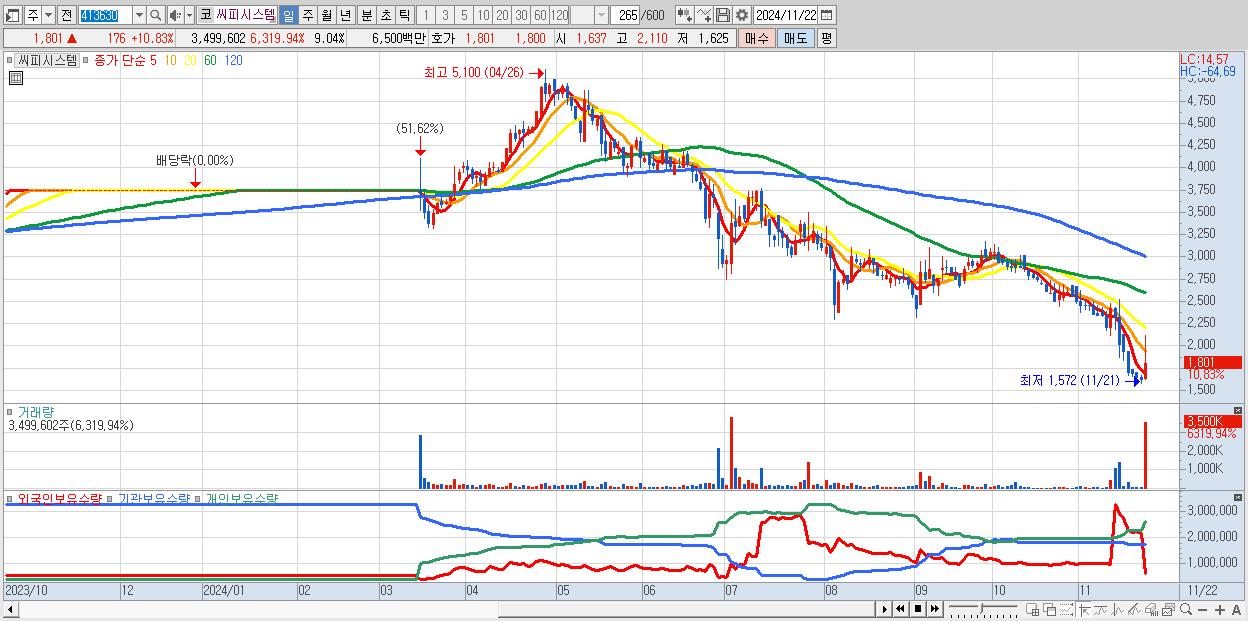Click the crosshair cursor tool icon
The image size is (1248, 621).
point(1084,610)
